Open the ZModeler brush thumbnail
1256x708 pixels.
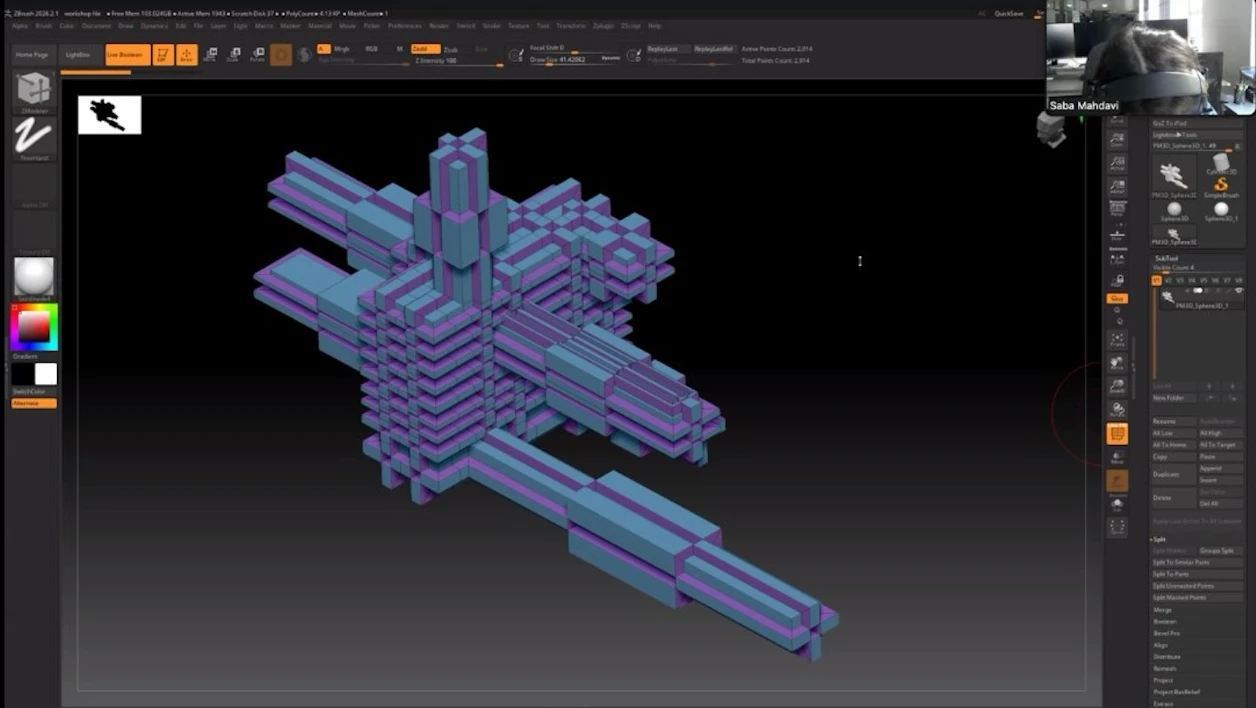tap(34, 92)
